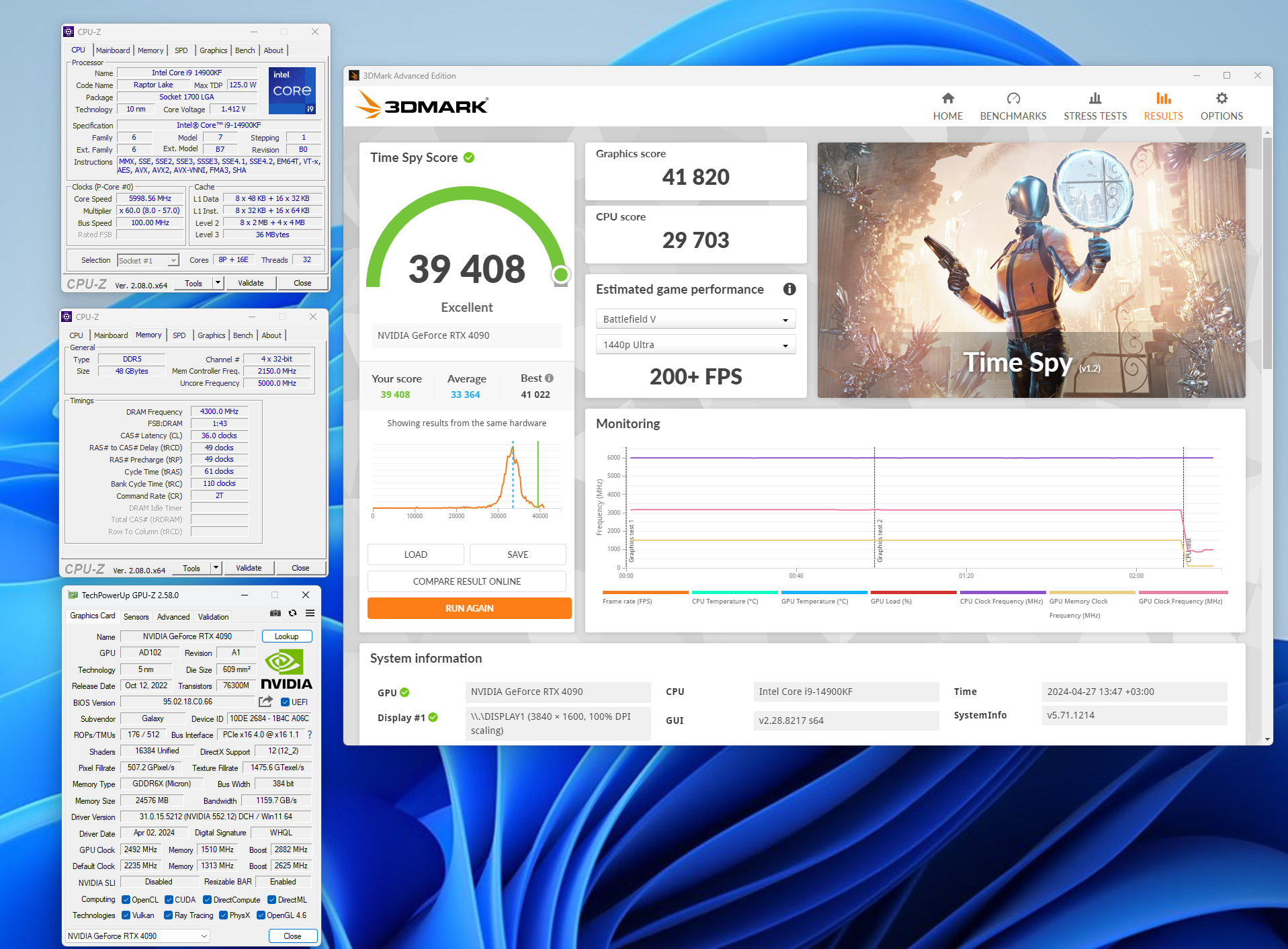This screenshot has width=1288, height=949.
Task: Toggle the CUDA checkbox
Action: pos(169,899)
